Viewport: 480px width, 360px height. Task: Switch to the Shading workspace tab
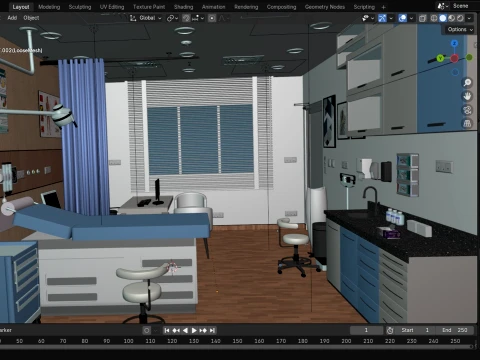coord(183,7)
